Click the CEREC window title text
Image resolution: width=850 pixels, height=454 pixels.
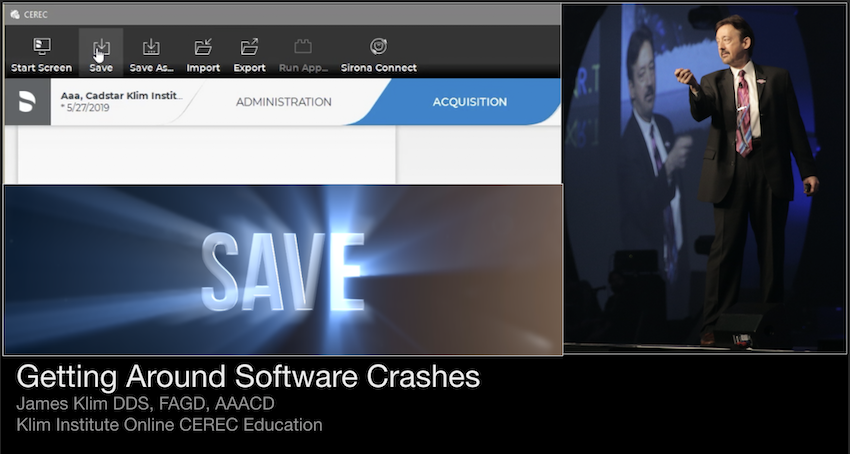(x=36, y=15)
